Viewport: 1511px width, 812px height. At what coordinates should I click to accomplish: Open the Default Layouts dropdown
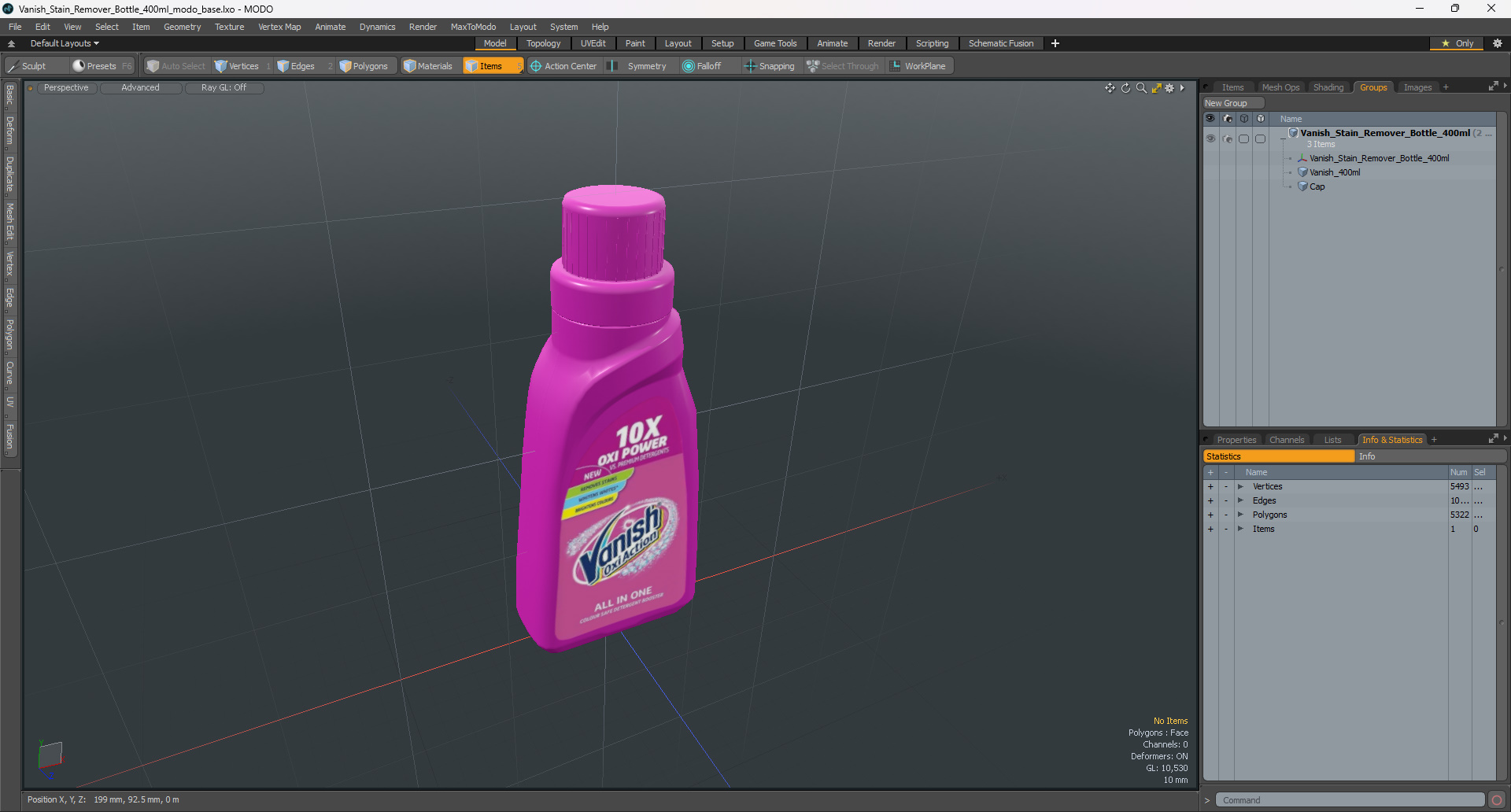click(x=65, y=43)
